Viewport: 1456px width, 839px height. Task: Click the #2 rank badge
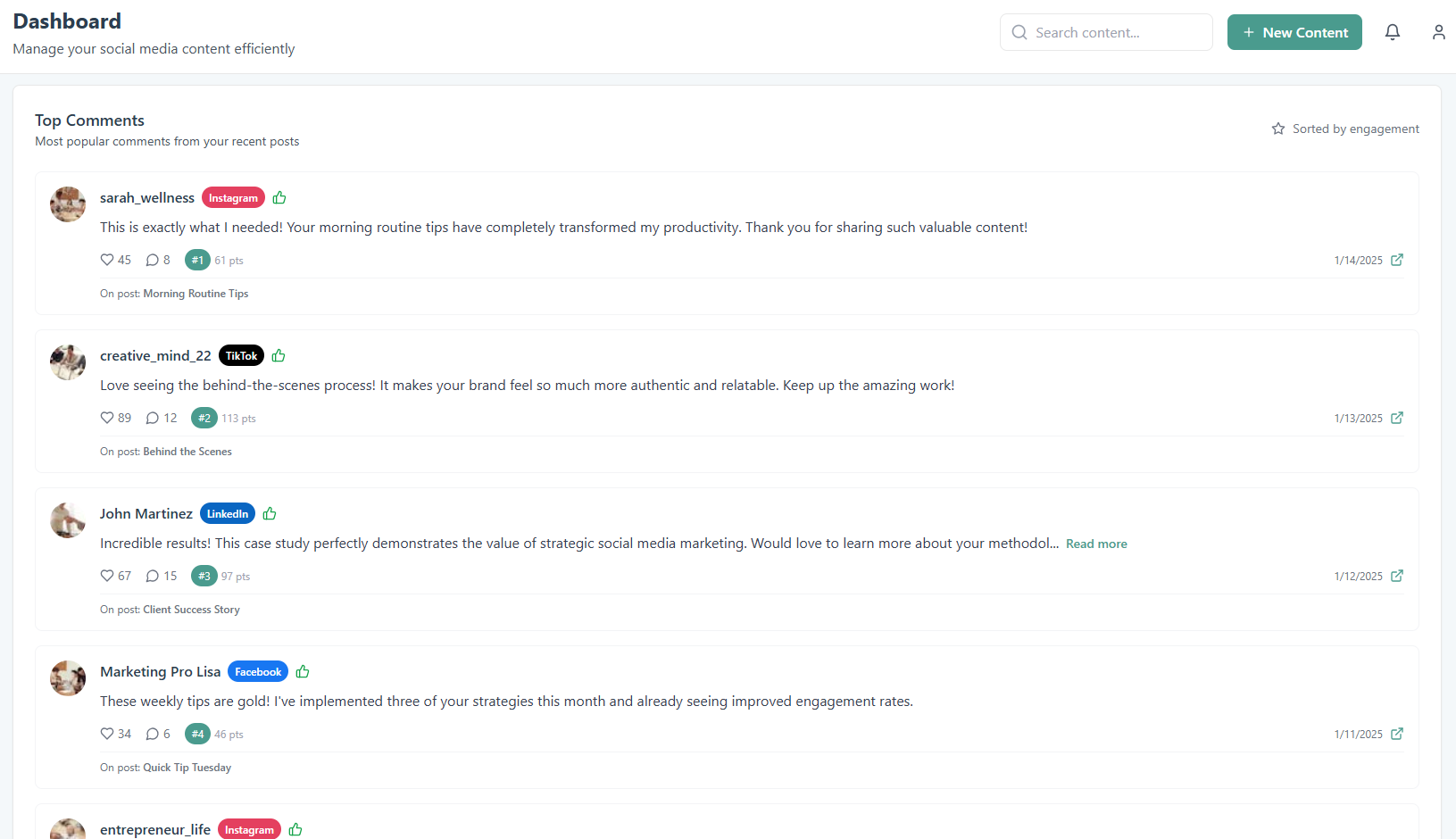point(204,418)
